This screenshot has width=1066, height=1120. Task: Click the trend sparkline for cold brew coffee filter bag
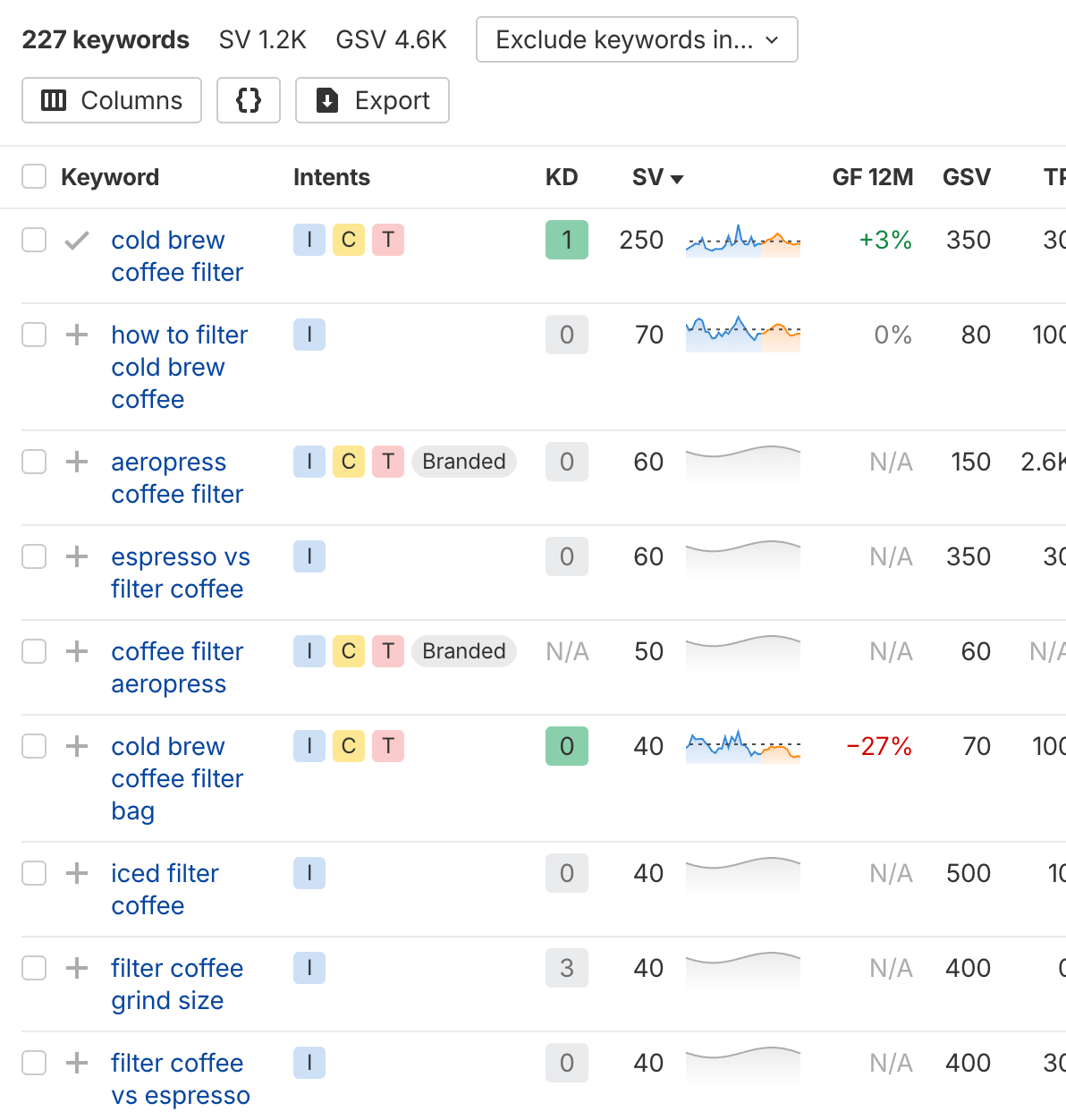pos(743,746)
